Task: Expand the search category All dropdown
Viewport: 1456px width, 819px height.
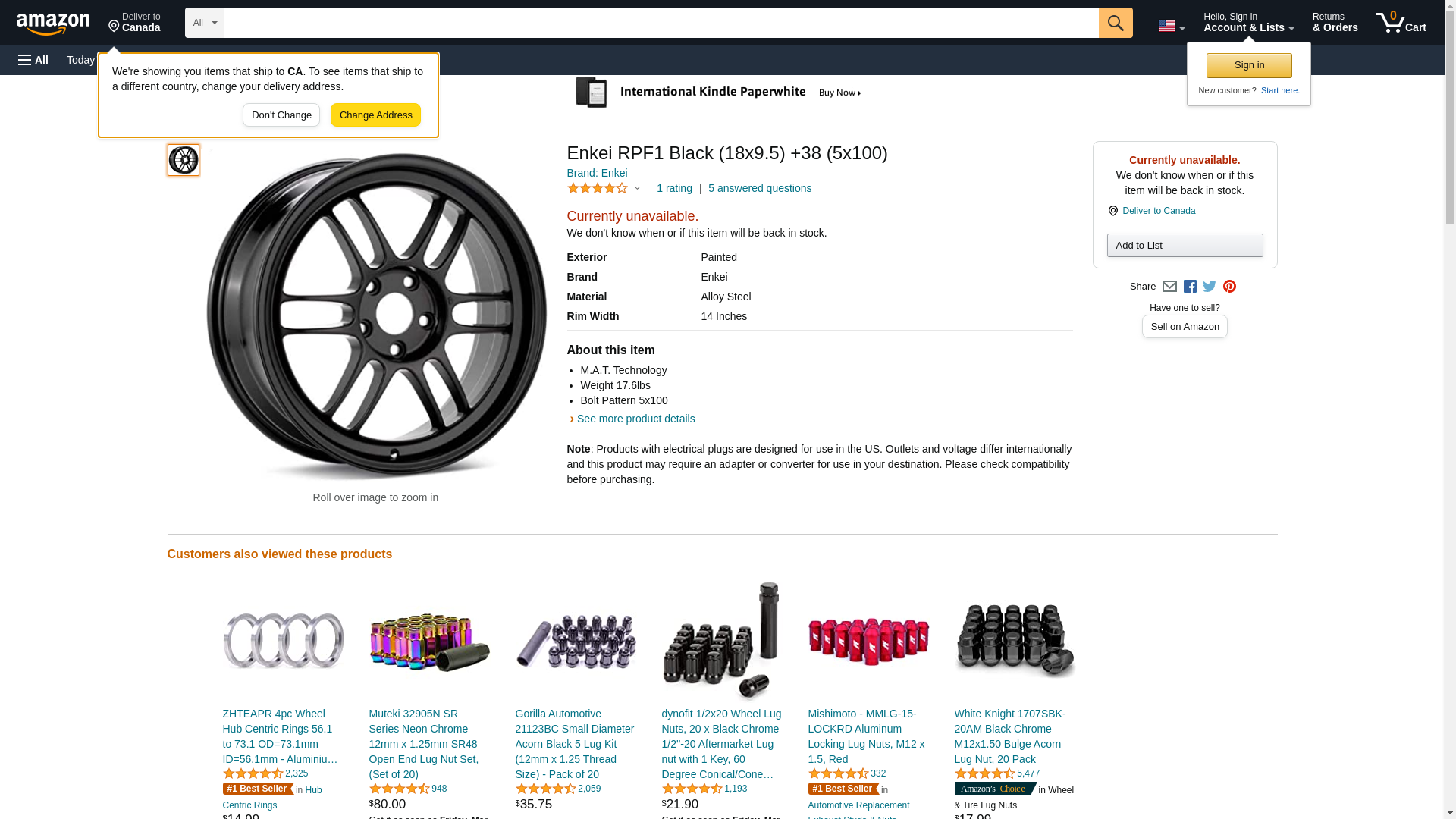Action: pyautogui.click(x=204, y=23)
